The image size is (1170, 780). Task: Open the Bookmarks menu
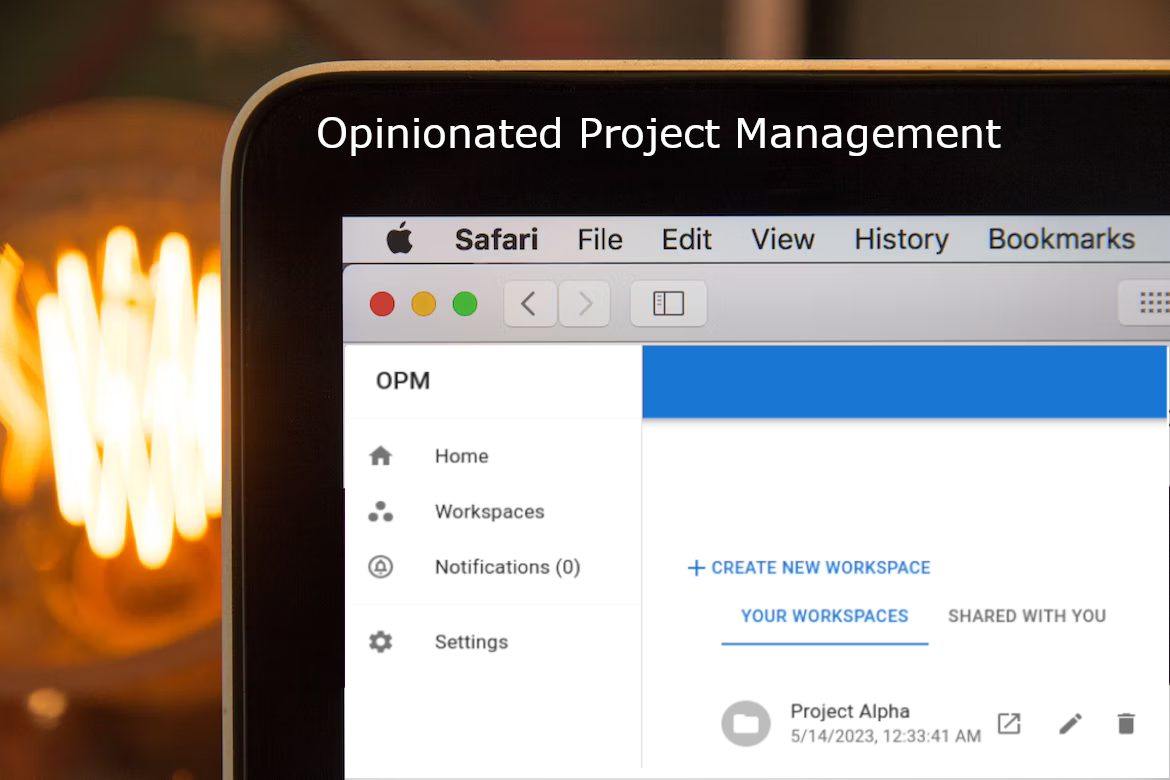click(x=1061, y=240)
